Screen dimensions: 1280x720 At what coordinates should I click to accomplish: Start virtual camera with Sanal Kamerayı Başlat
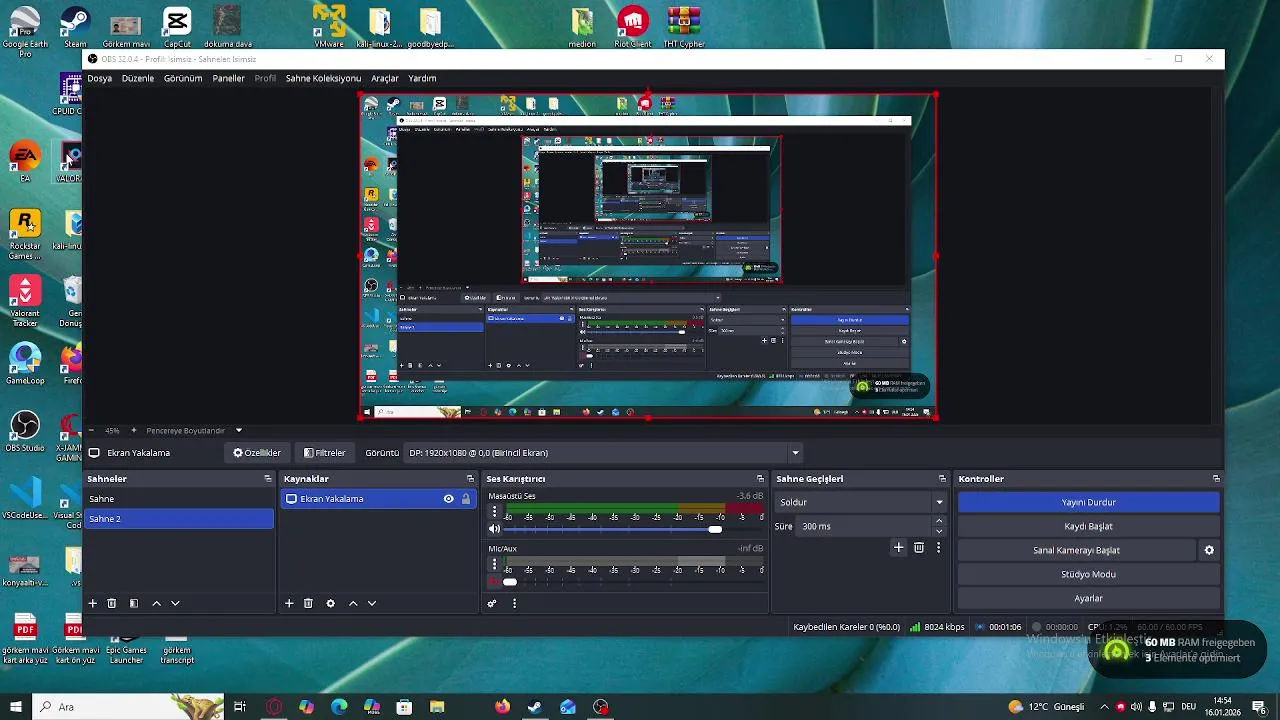click(x=1076, y=550)
